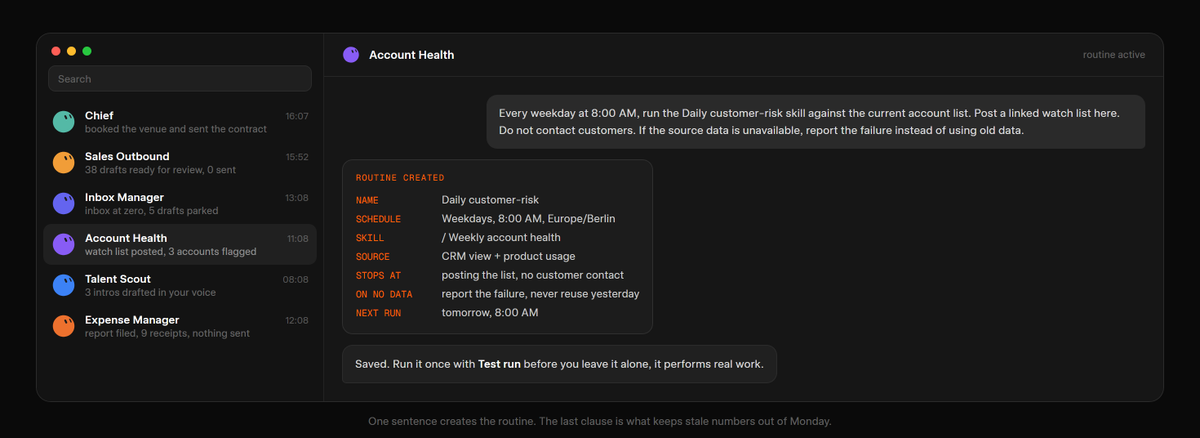
Task: Click the user message about weekday 8:00 AM
Action: pyautogui.click(x=816, y=122)
